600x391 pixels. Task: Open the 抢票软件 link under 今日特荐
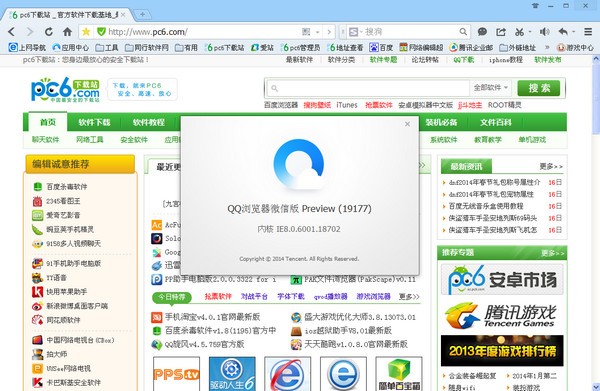point(218,297)
